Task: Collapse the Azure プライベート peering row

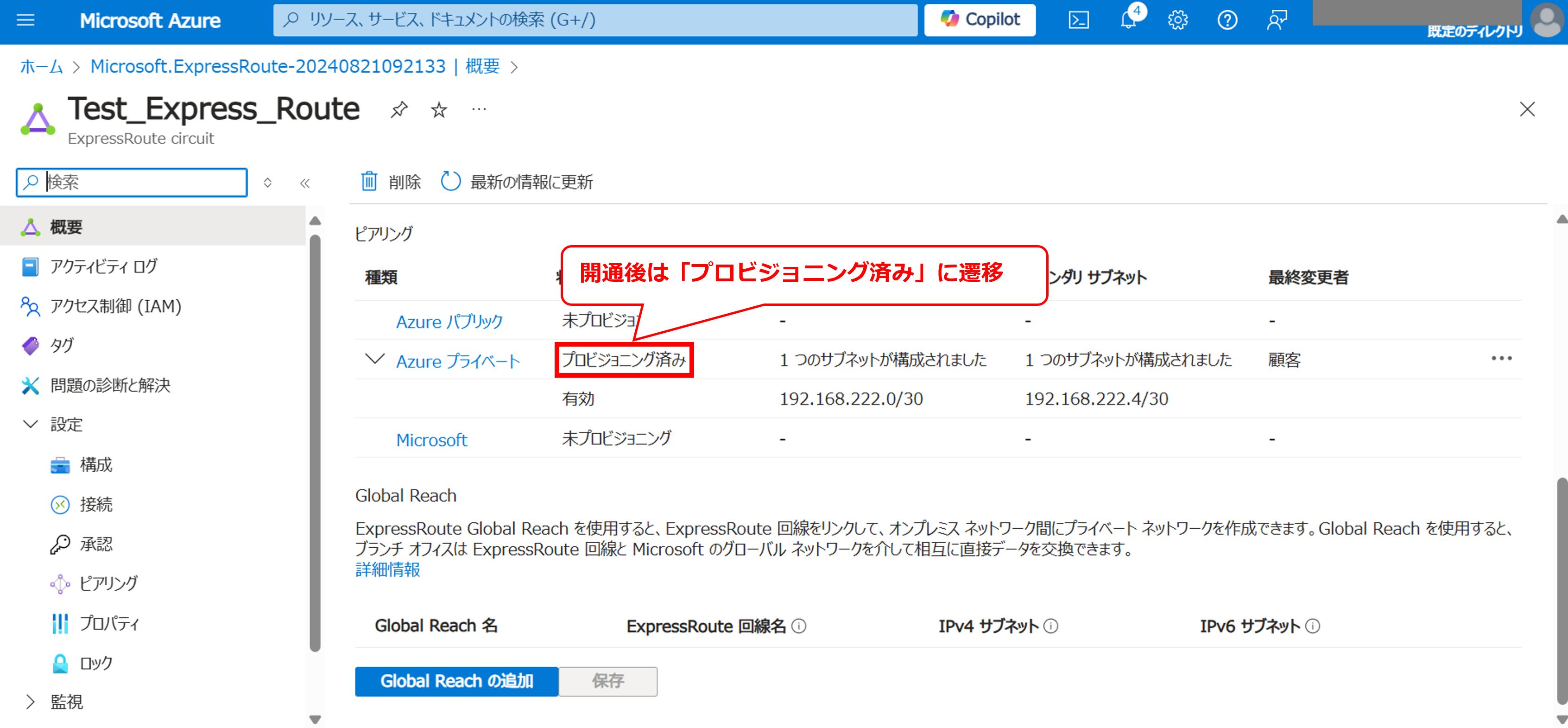Action: pos(375,359)
